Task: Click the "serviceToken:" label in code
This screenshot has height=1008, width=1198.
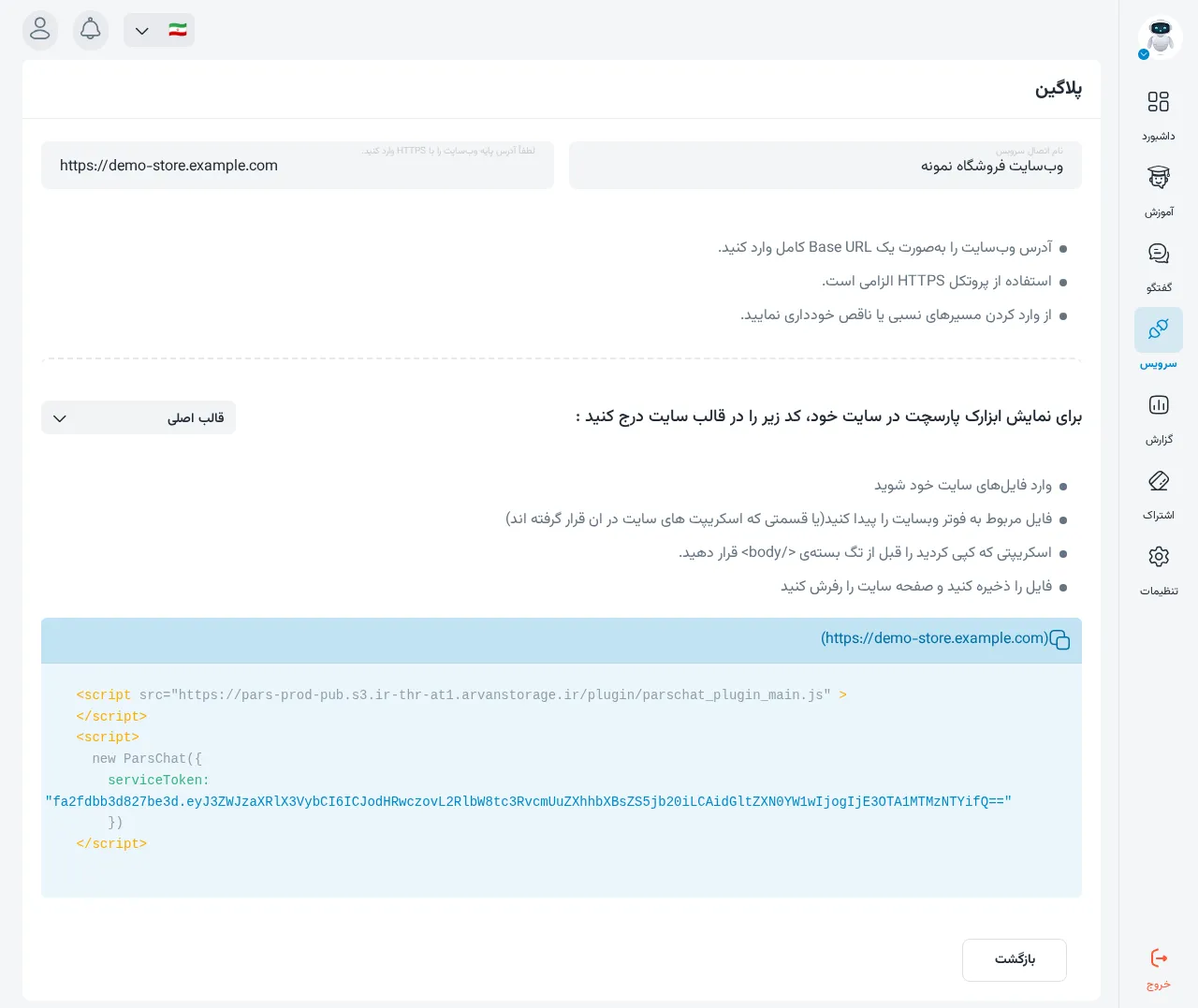Action: 158,781
